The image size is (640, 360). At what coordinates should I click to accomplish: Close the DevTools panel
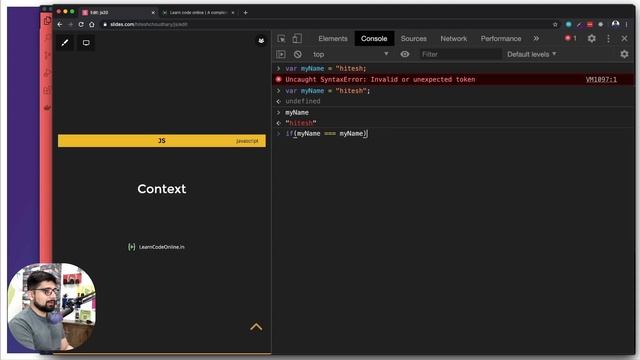624,38
